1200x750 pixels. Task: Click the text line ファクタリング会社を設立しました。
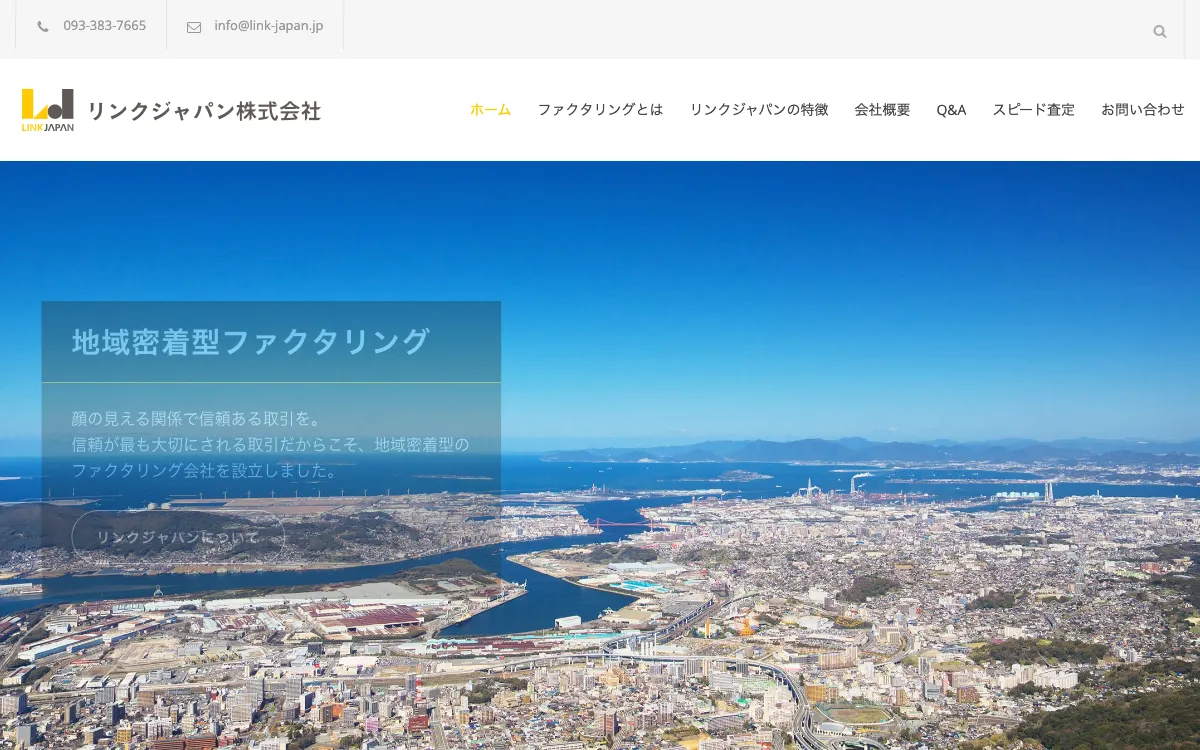206,470
